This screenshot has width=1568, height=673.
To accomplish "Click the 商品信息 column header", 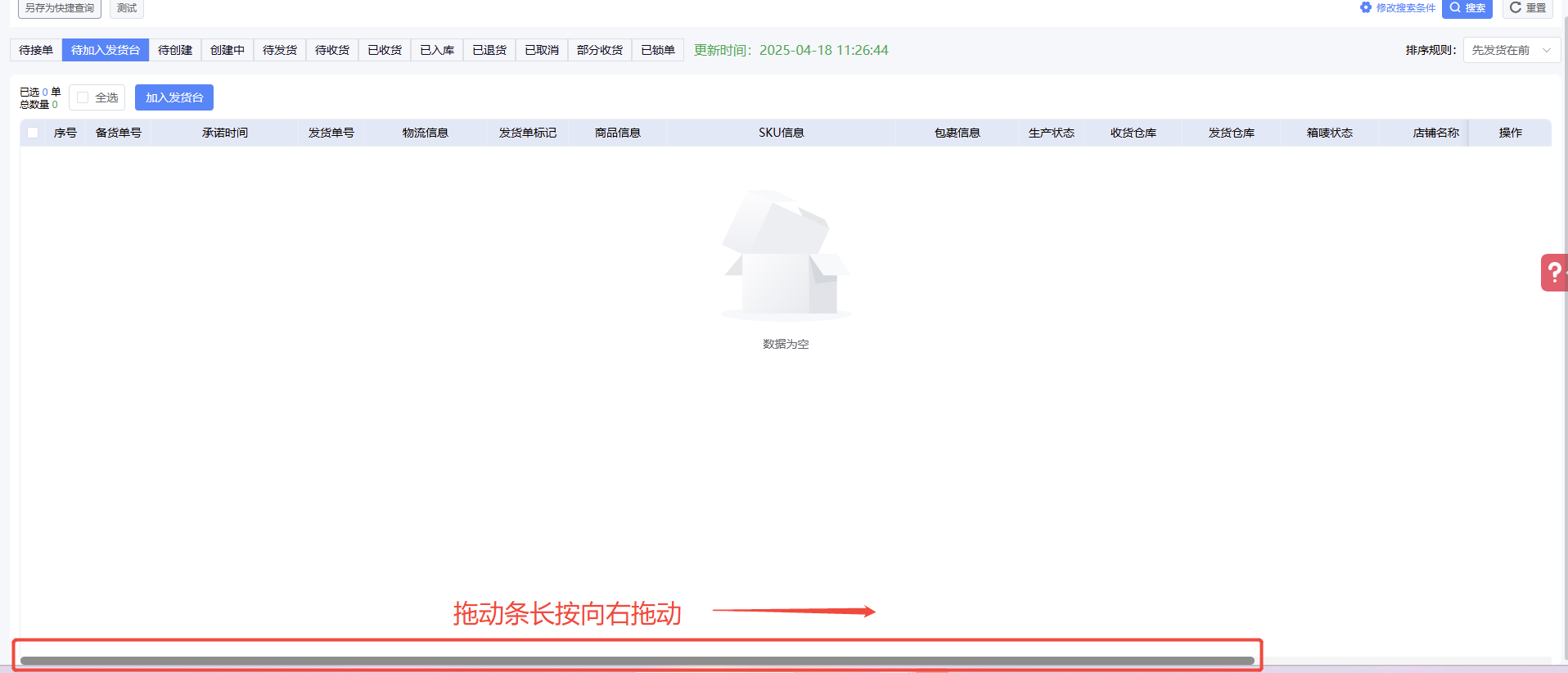I will 618,133.
